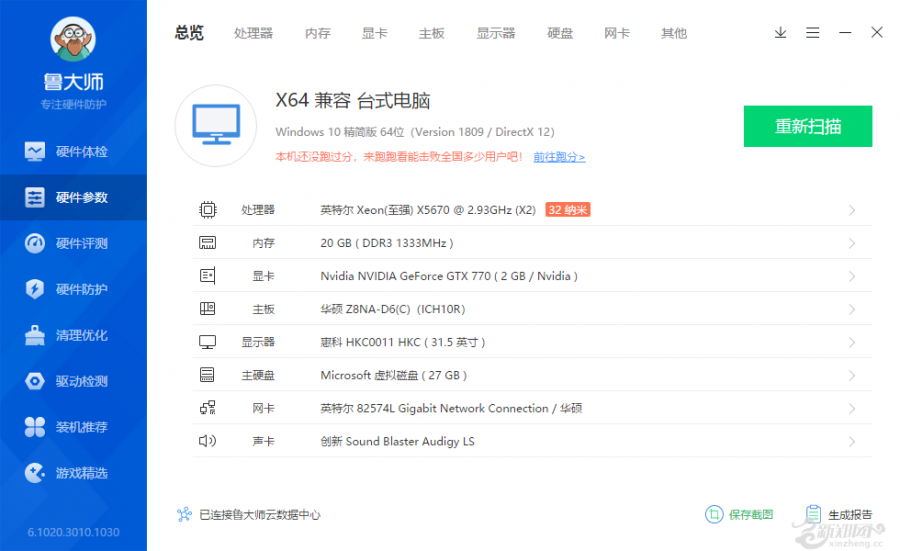Click the 生成报告 button
The height and width of the screenshot is (551, 900).
tap(839, 514)
